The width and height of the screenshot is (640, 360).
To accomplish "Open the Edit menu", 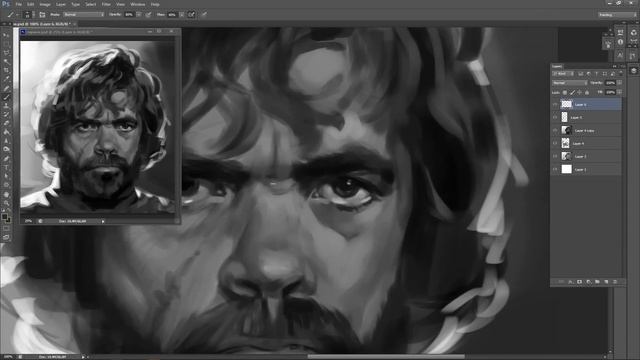I will pyautogui.click(x=31, y=4).
